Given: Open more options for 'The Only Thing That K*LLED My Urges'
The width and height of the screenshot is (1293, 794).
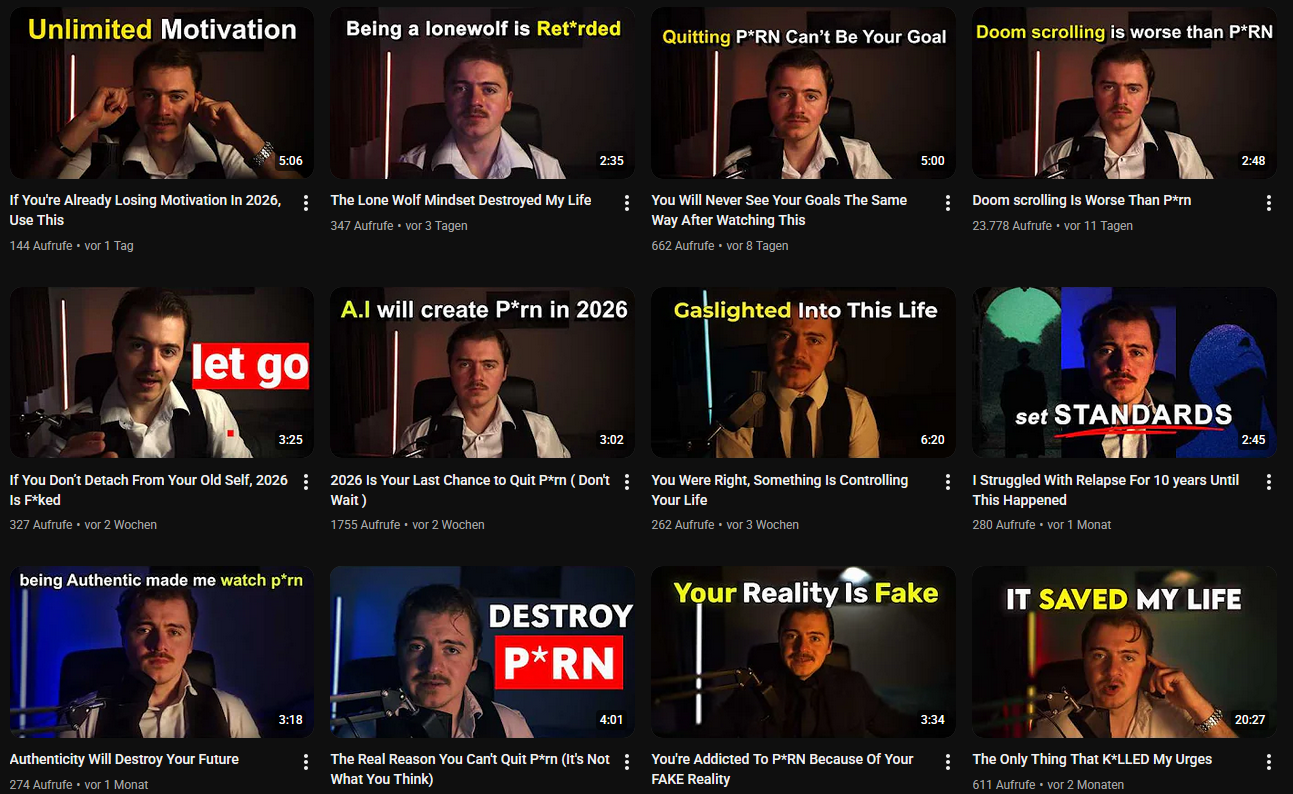Looking at the screenshot, I should (x=1268, y=762).
